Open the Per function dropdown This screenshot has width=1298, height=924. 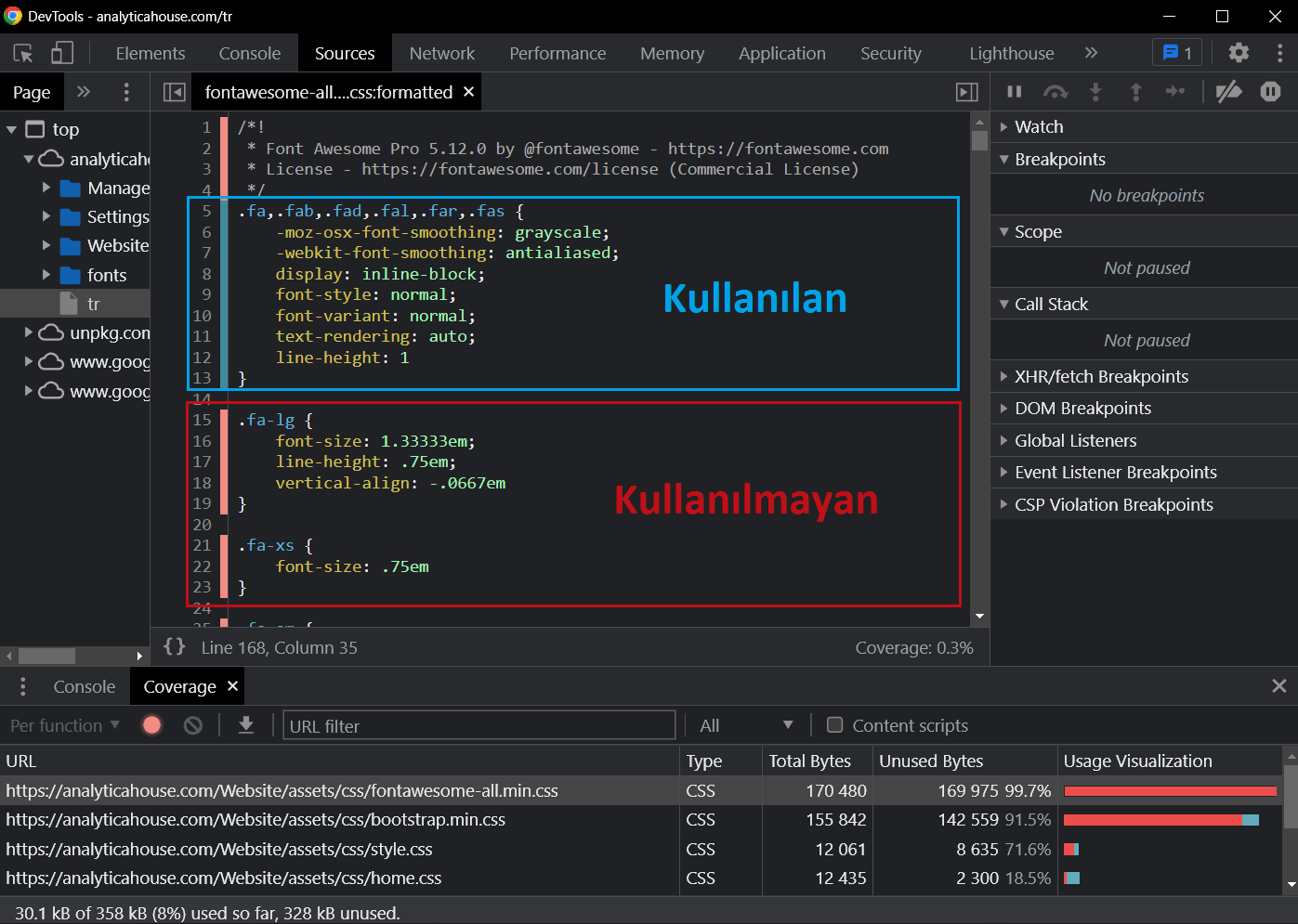65,725
